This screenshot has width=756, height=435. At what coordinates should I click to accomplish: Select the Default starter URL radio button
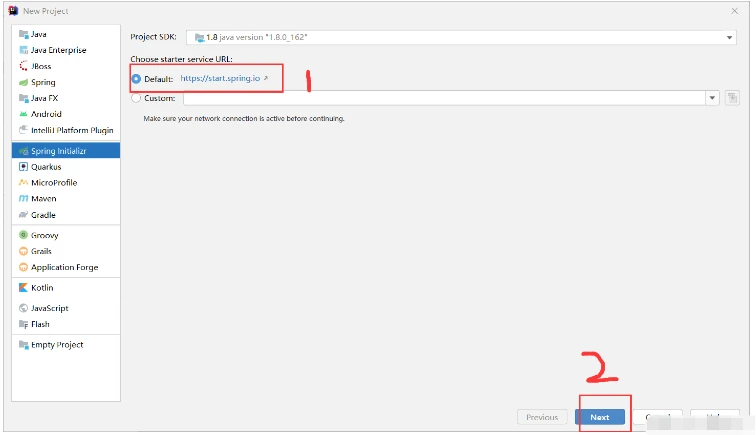[136, 79]
